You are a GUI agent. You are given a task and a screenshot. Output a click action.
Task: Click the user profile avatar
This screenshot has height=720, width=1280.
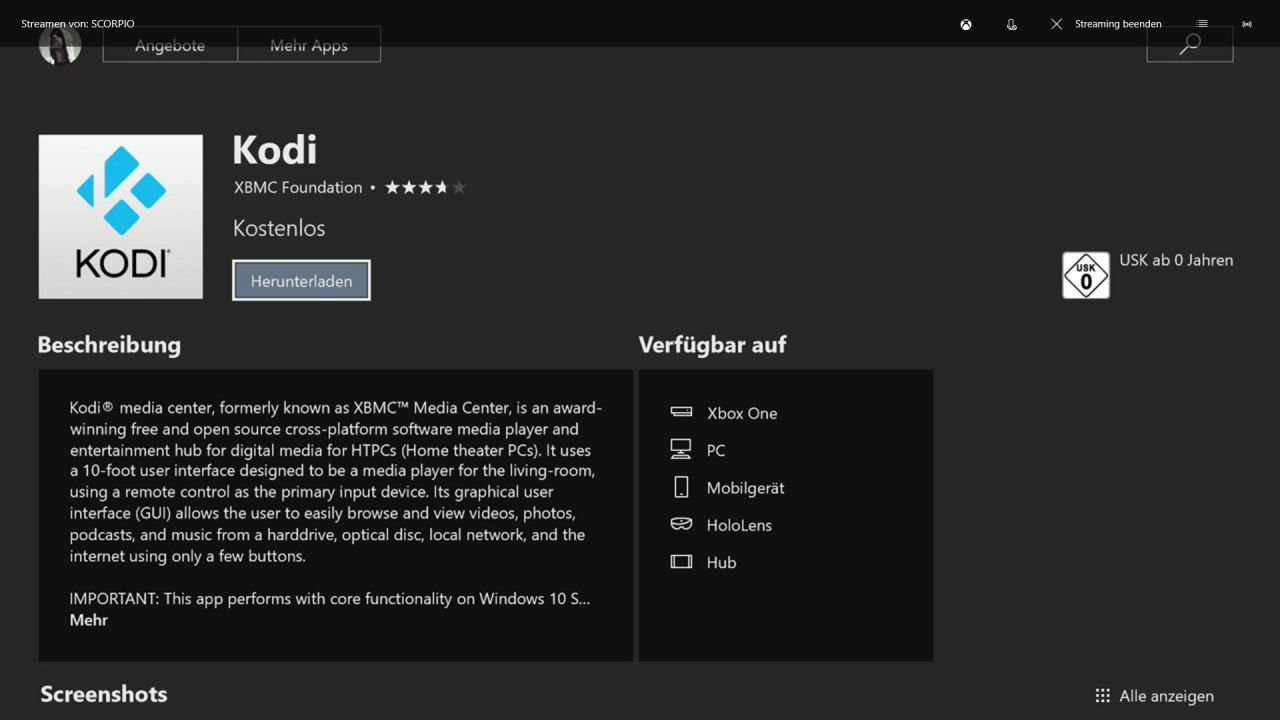tap(60, 44)
